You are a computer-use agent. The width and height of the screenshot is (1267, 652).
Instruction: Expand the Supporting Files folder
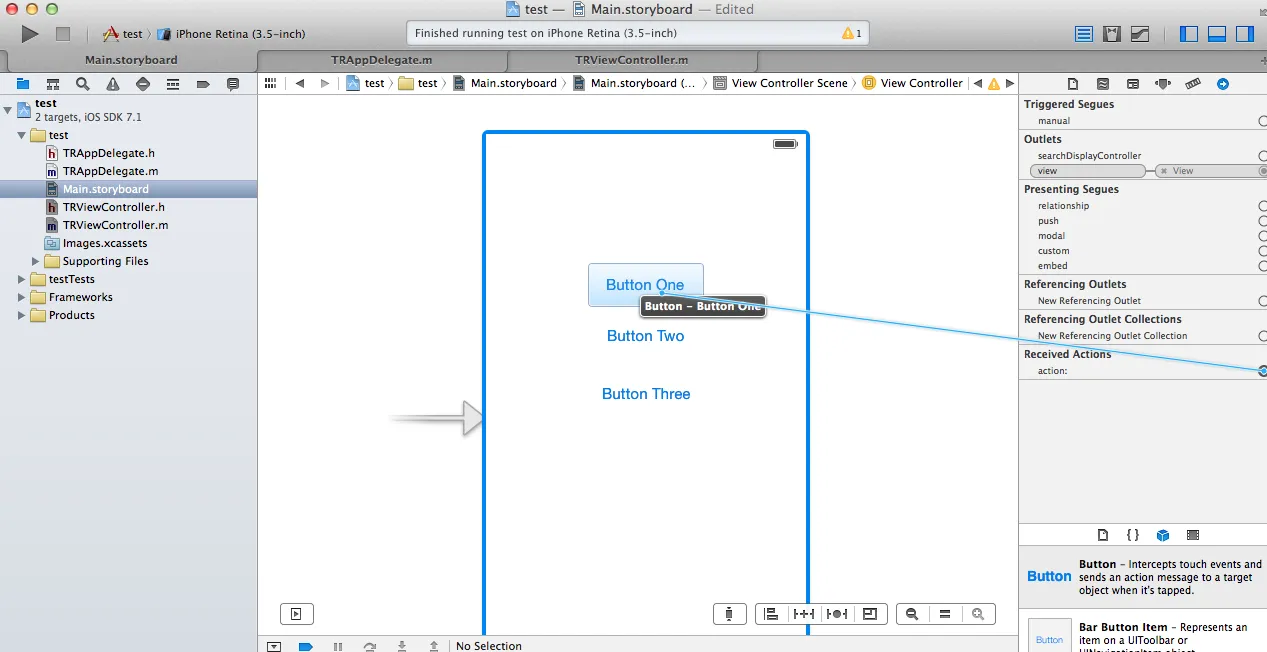[36, 261]
